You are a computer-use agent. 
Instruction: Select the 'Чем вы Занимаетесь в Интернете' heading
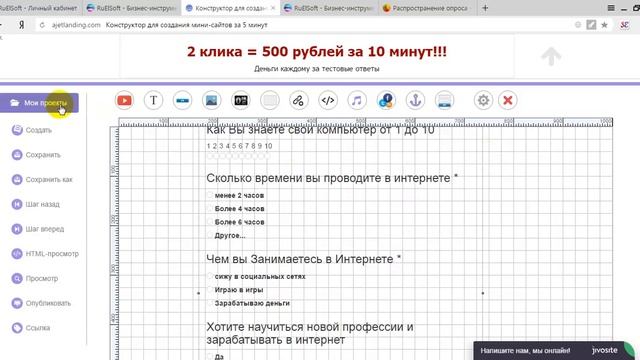tap(304, 259)
